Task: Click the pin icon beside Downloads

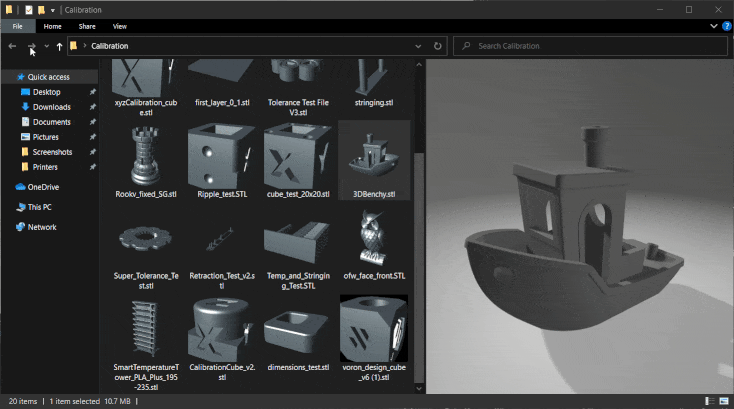Action: coord(93,107)
